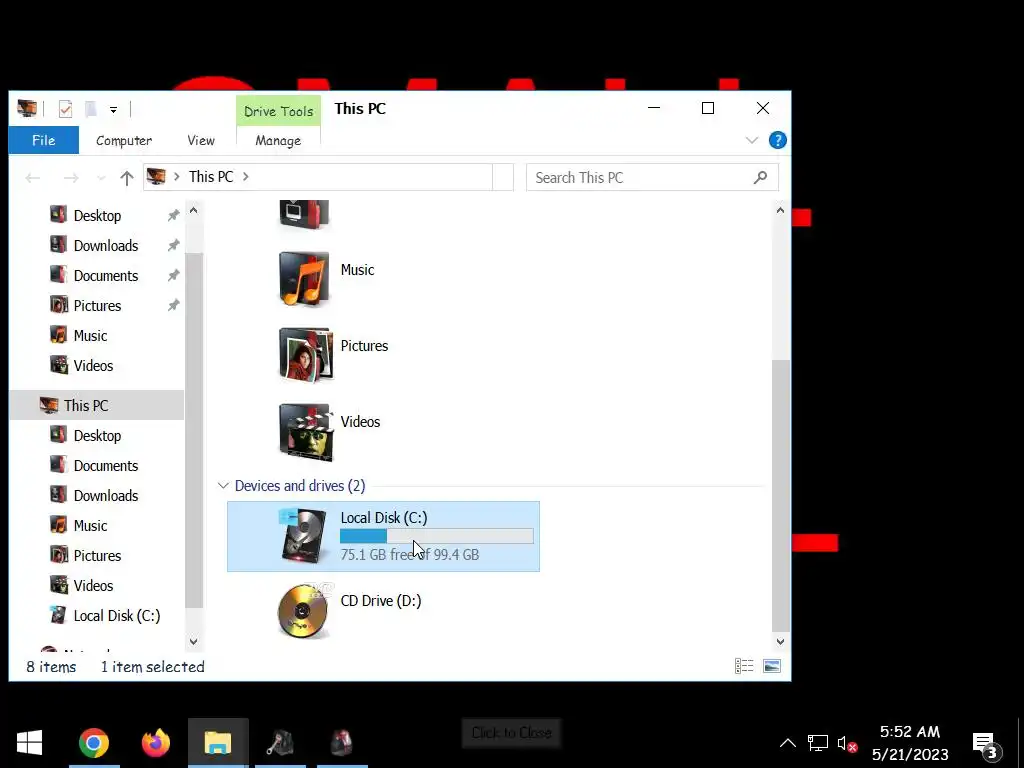Click the Pictures folder icon in content area
This screenshot has width=1024, height=768.
pyautogui.click(x=306, y=355)
